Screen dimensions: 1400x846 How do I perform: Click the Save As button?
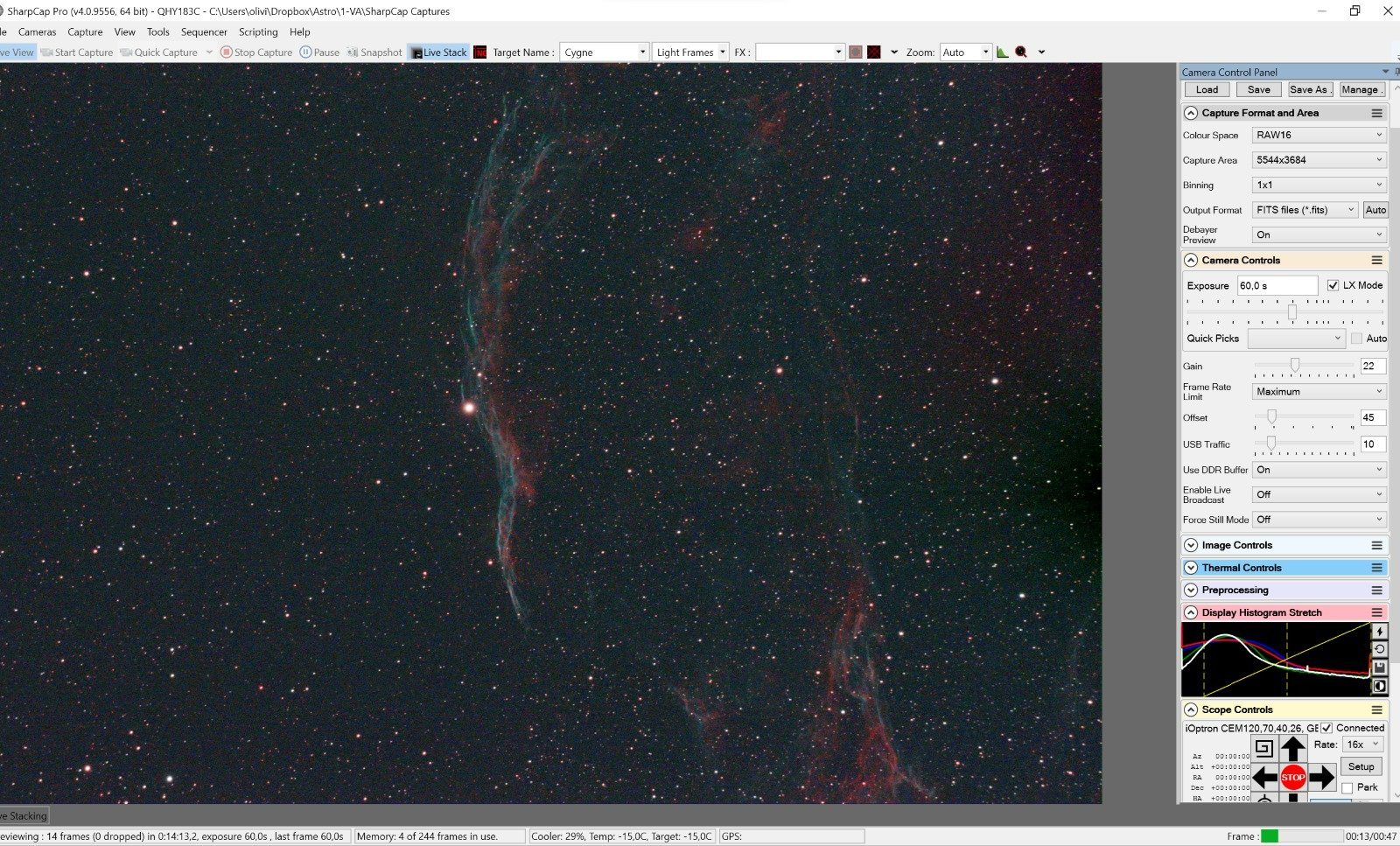1309,90
